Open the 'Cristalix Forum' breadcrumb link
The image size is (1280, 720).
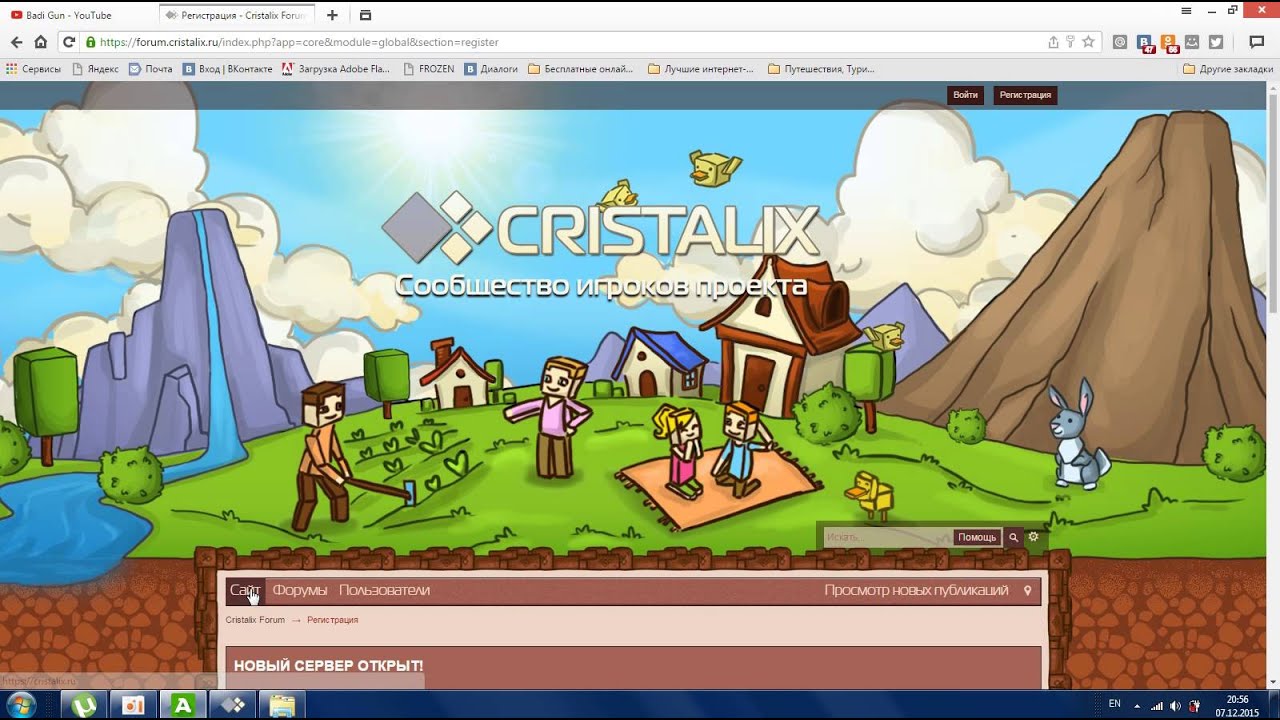pos(255,620)
